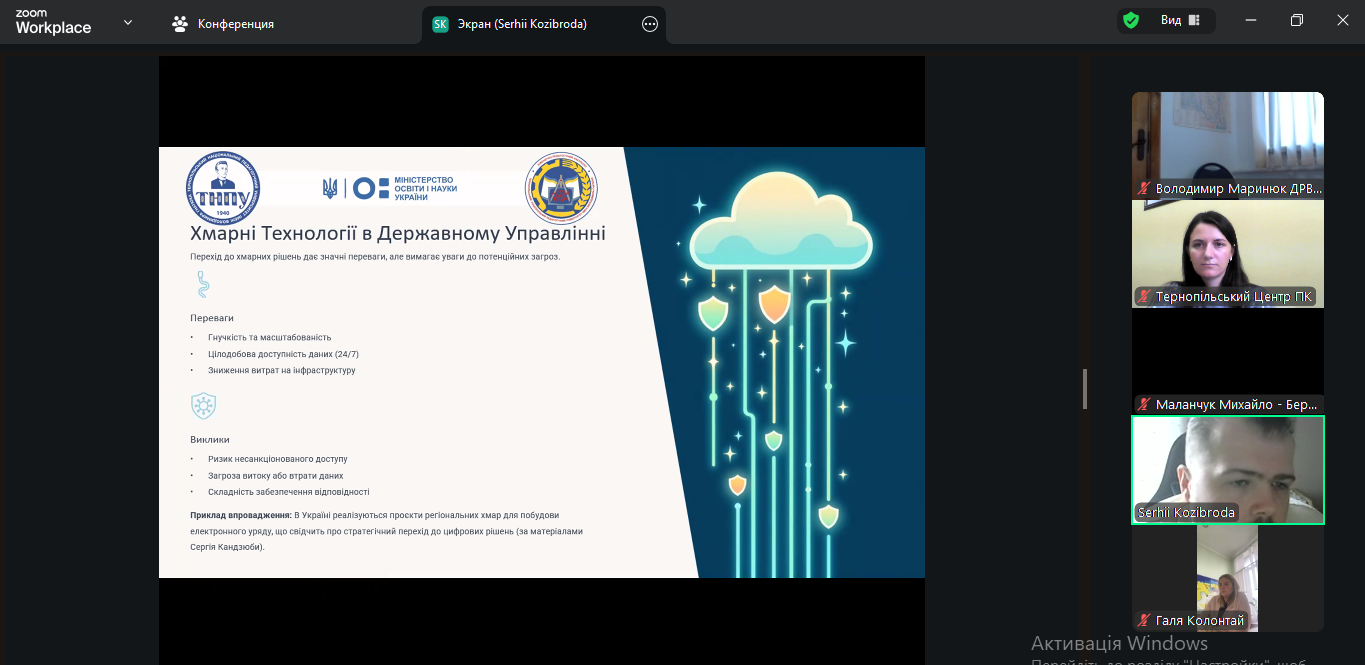Click the Zoom Workplace logo
This screenshot has height=665, width=1365.
click(x=52, y=22)
